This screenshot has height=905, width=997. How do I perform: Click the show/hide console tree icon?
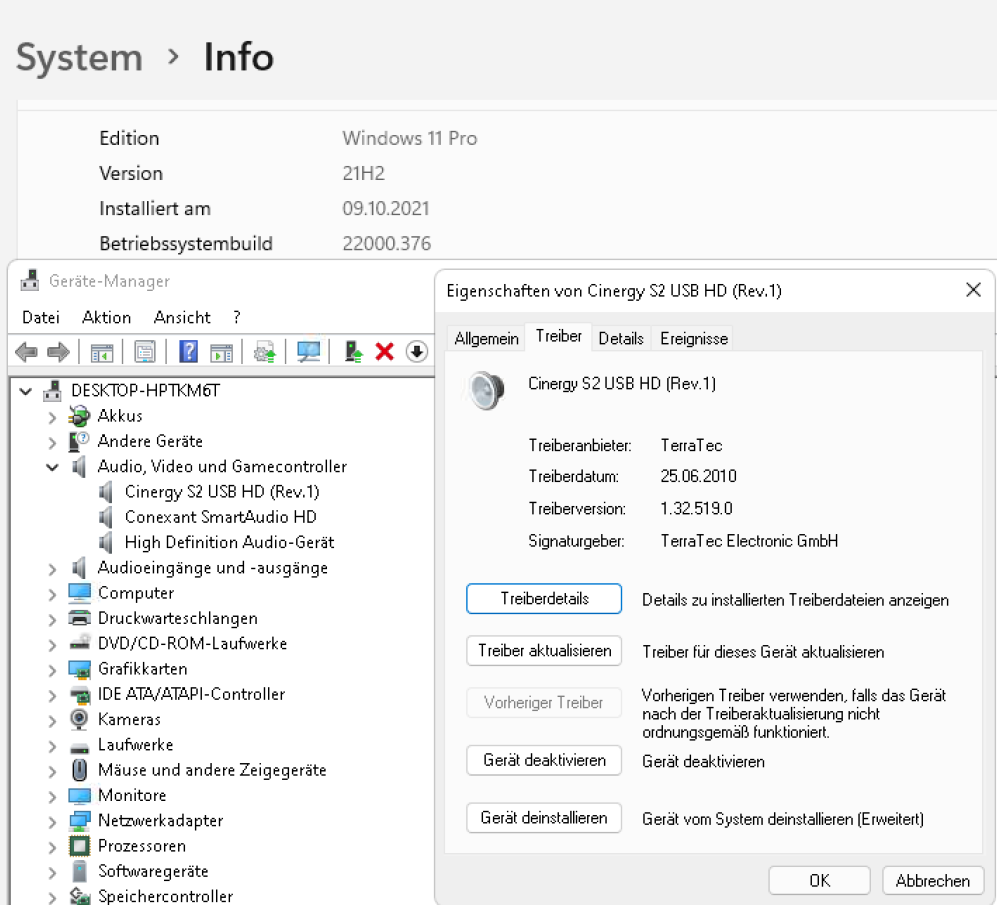101,351
